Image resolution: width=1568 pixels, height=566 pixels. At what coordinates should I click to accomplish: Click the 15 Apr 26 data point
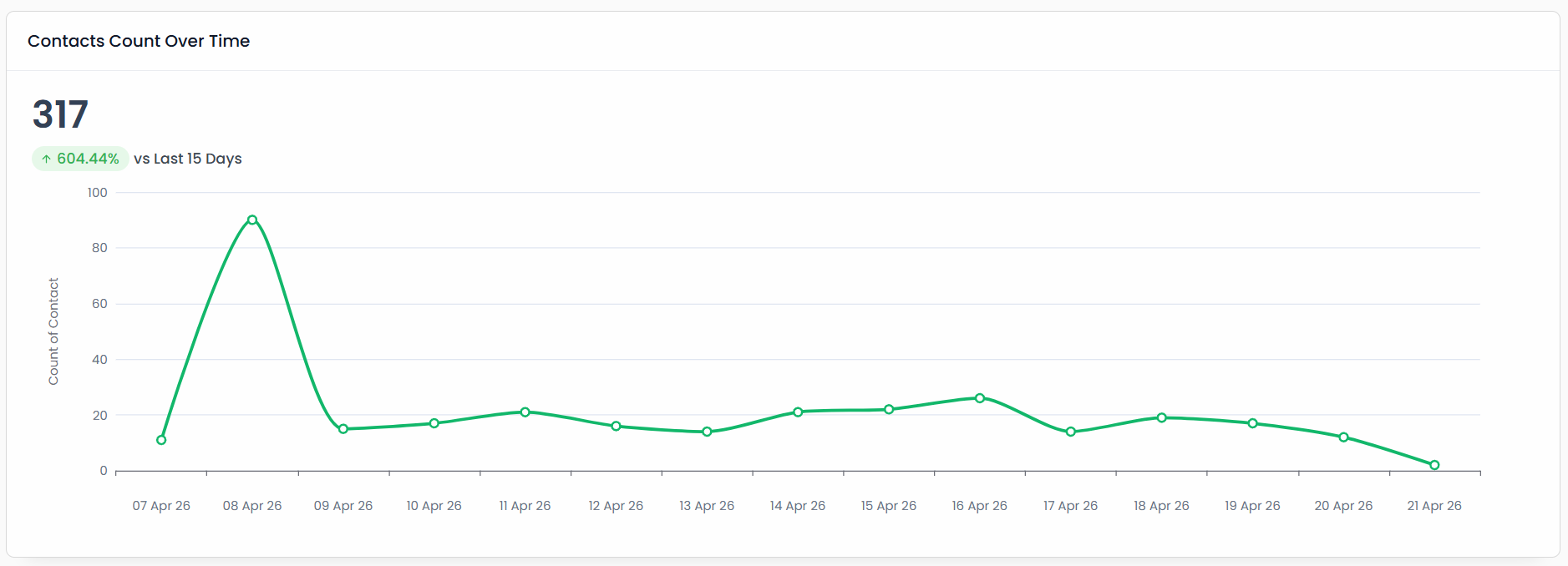pyautogui.click(x=889, y=409)
